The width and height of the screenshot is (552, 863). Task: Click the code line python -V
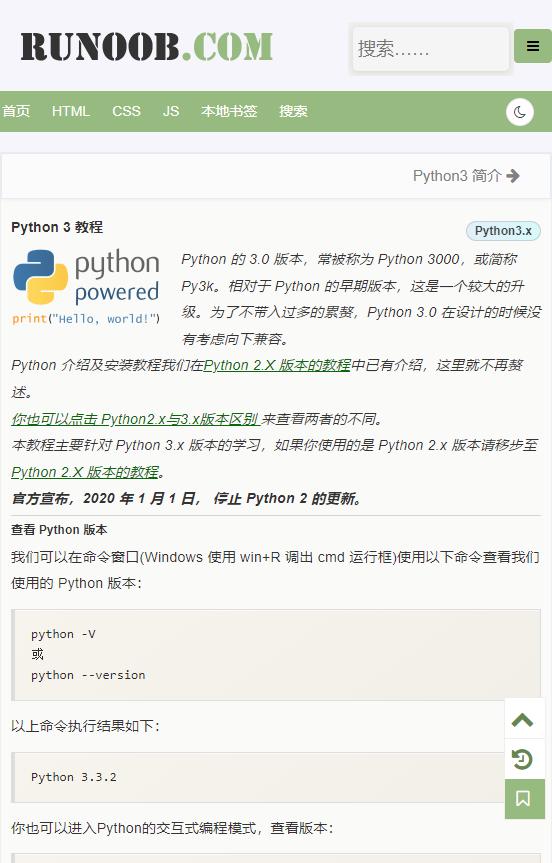[x=63, y=634]
